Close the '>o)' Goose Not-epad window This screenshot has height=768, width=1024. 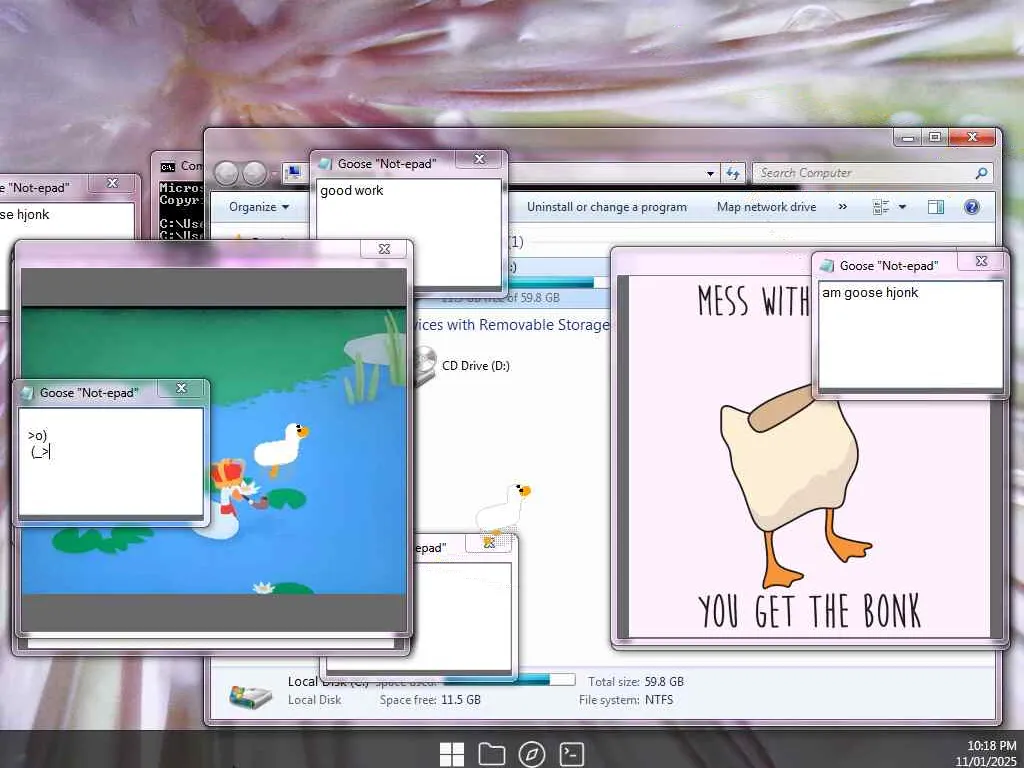coord(182,388)
